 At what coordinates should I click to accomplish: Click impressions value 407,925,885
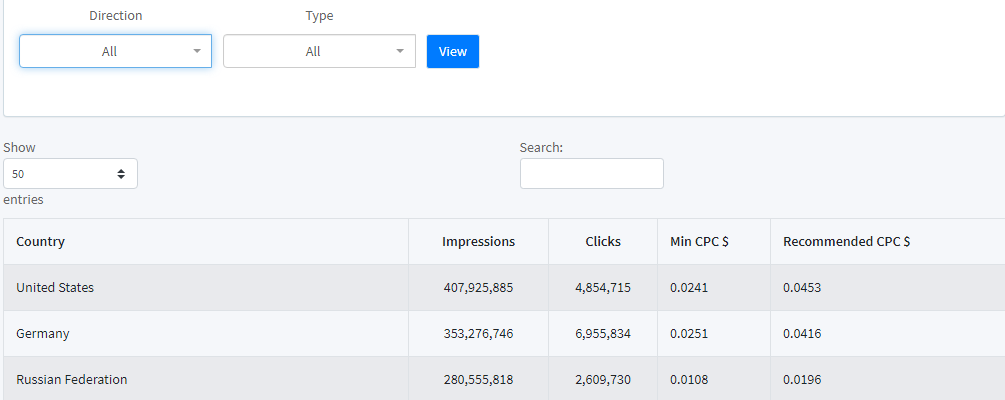(x=478, y=287)
